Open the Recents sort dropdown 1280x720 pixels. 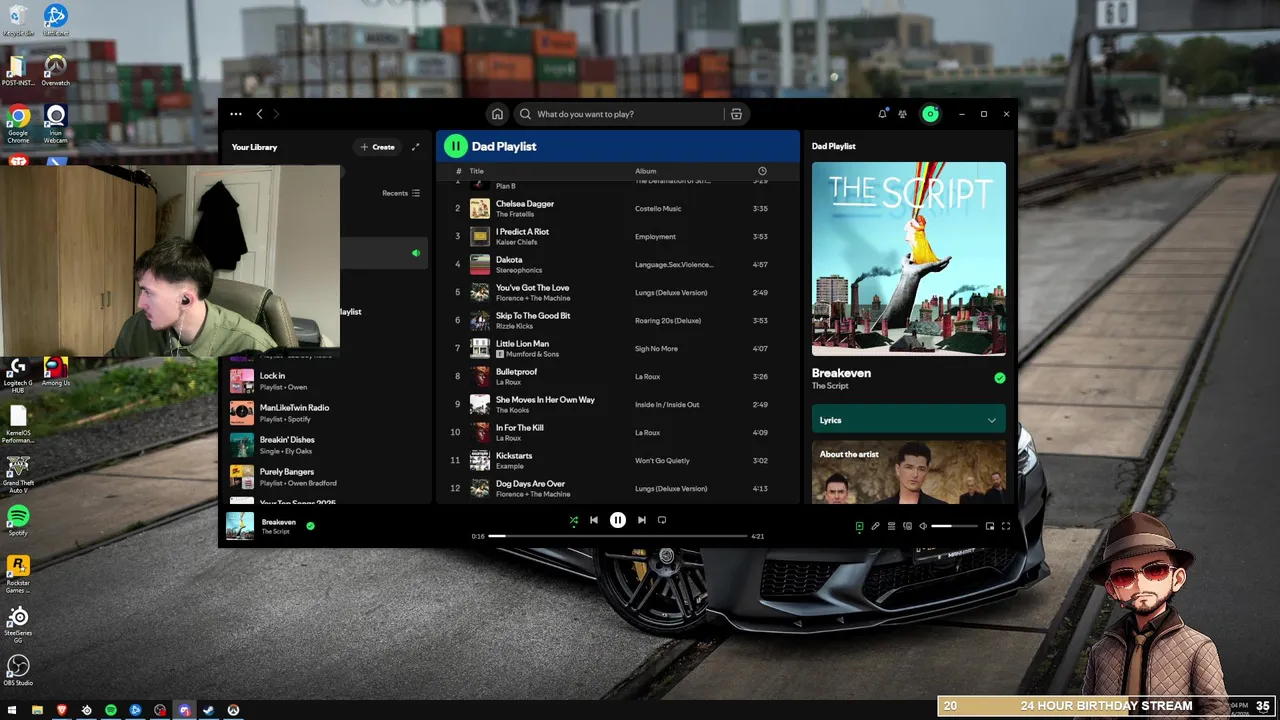point(401,193)
